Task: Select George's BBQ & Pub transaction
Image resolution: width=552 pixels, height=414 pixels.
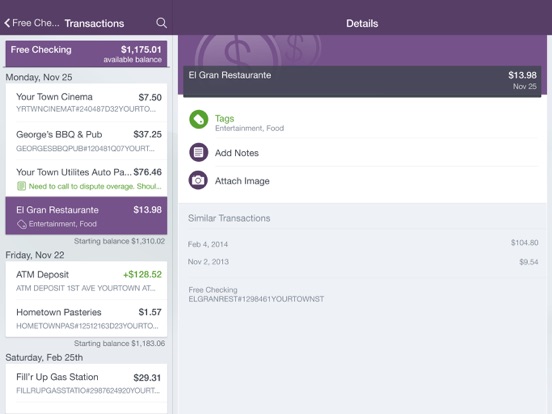Action: (x=86, y=140)
